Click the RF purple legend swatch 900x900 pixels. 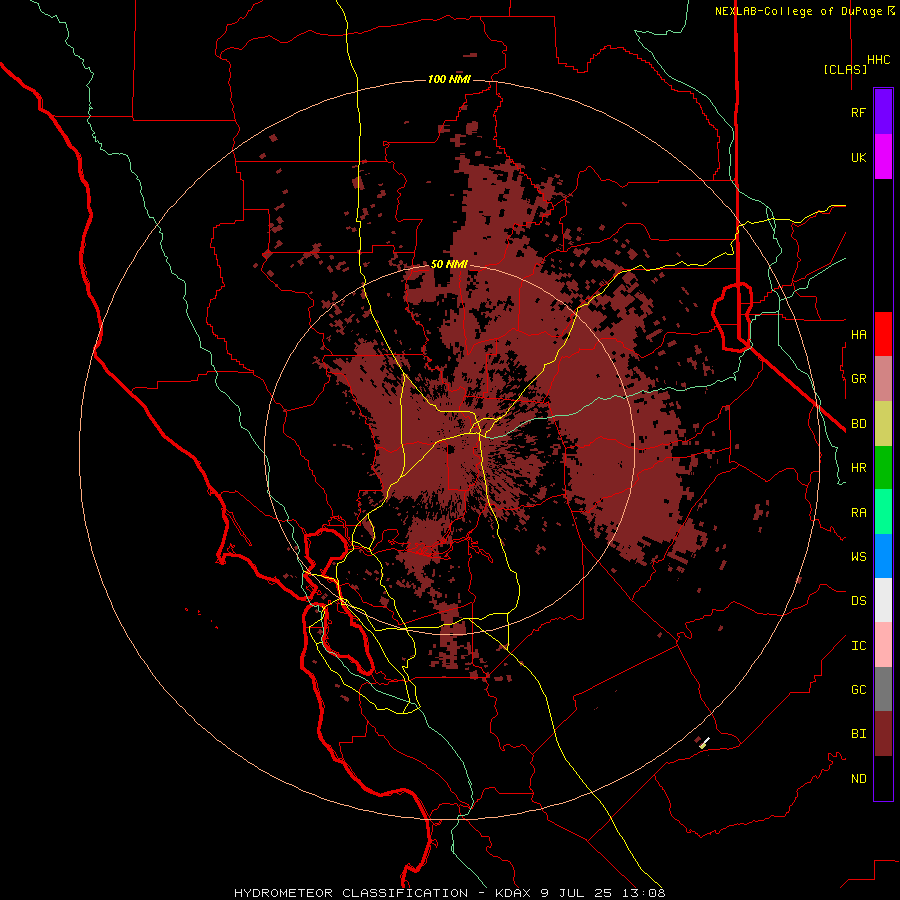(x=883, y=112)
